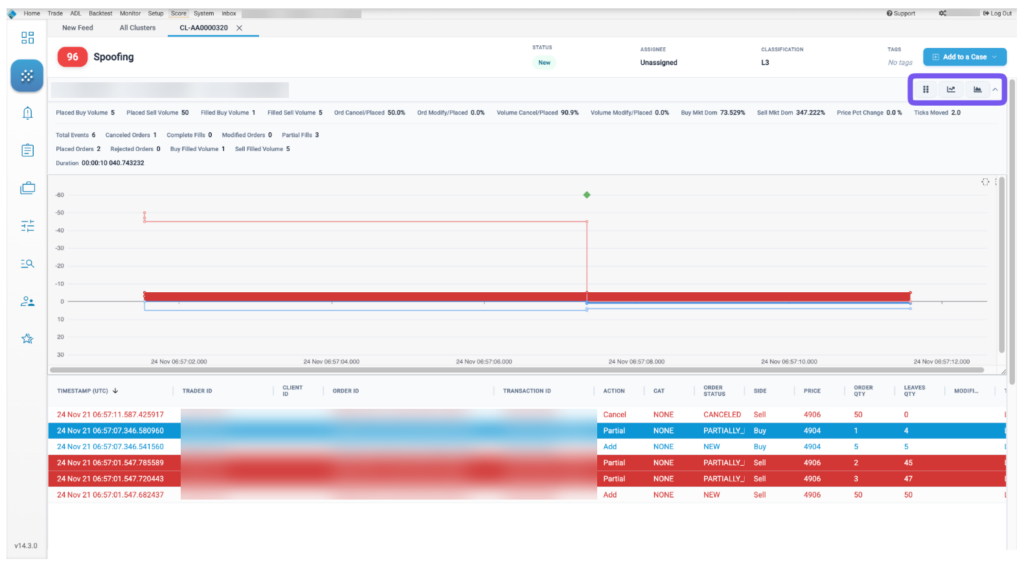The width and height of the screenshot is (1024, 576).
Task: Switch to the All Clusters tab
Action: tap(137, 27)
